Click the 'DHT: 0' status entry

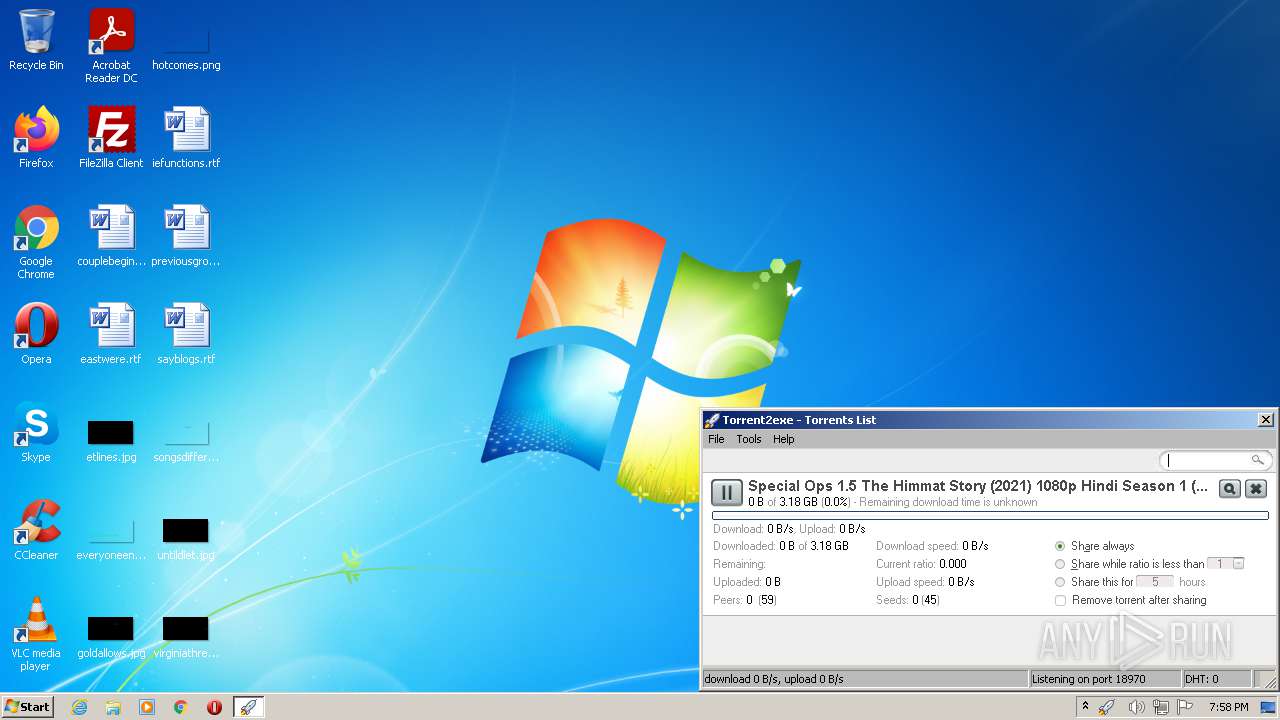tap(1201, 679)
